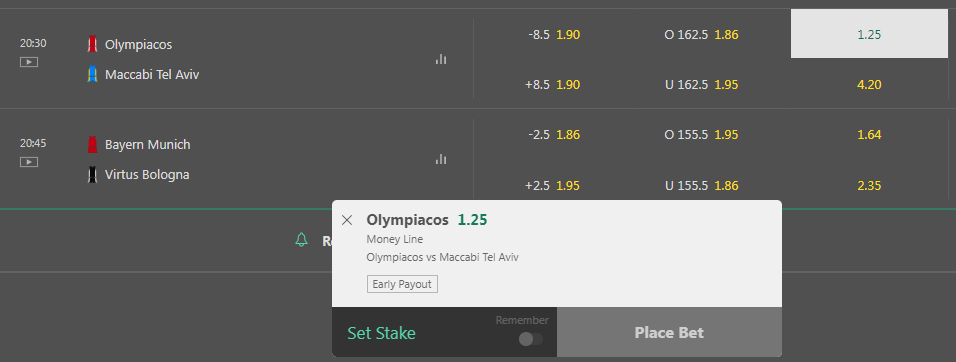Open stats icon for Bayern Munich match
The width and height of the screenshot is (956, 362).
click(x=441, y=159)
